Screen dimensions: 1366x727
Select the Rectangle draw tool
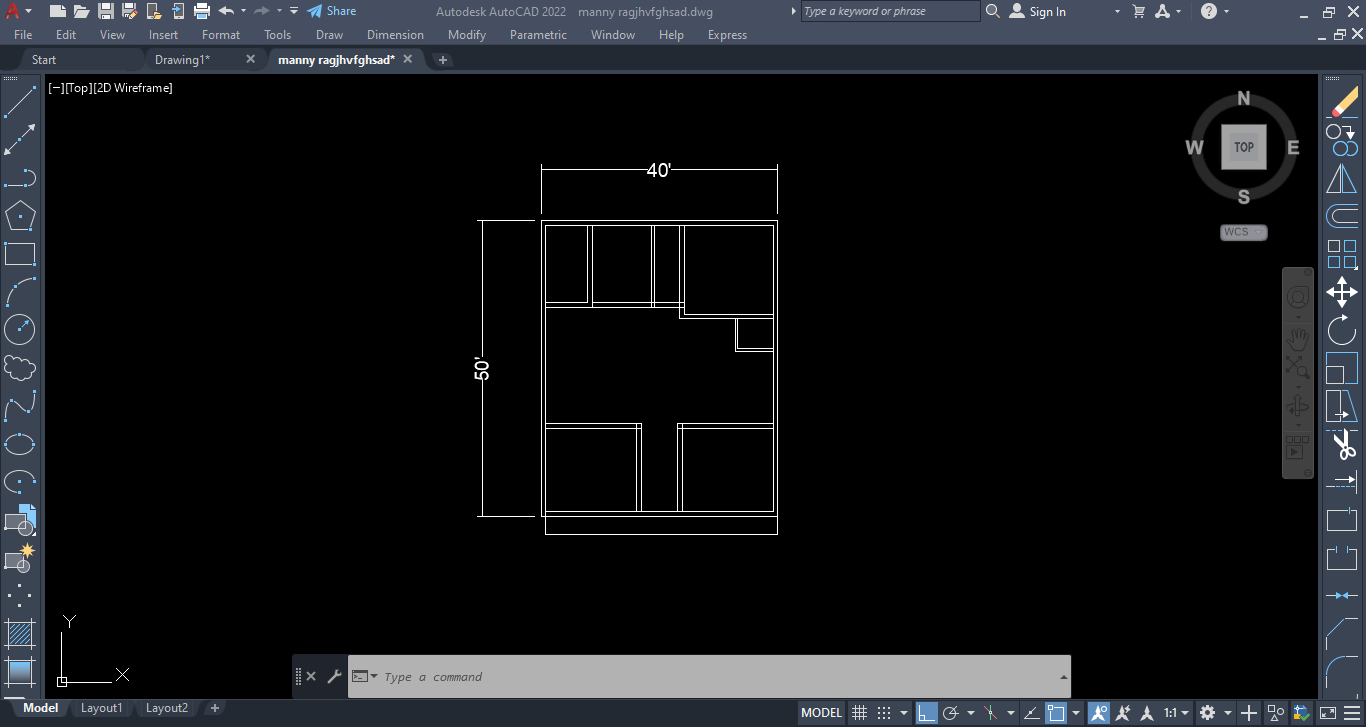tap(20, 254)
